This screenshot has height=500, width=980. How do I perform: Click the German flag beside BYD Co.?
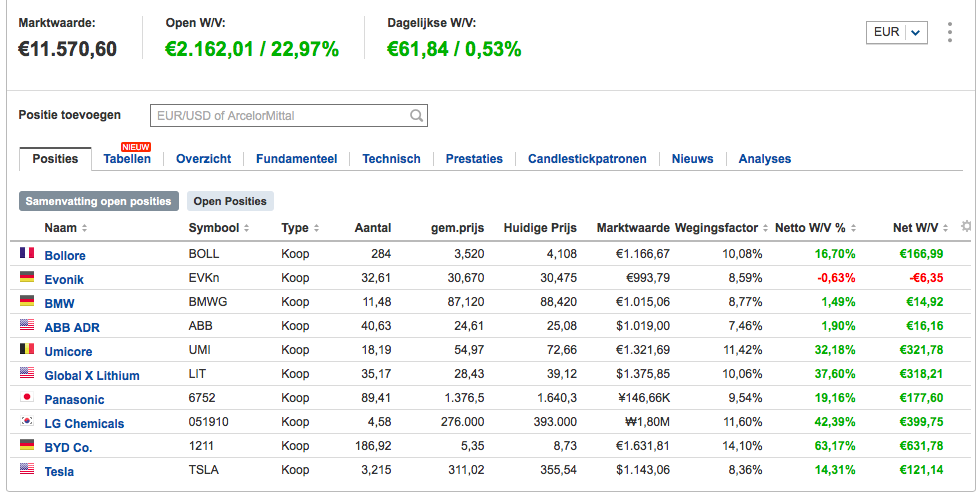tap(27, 445)
